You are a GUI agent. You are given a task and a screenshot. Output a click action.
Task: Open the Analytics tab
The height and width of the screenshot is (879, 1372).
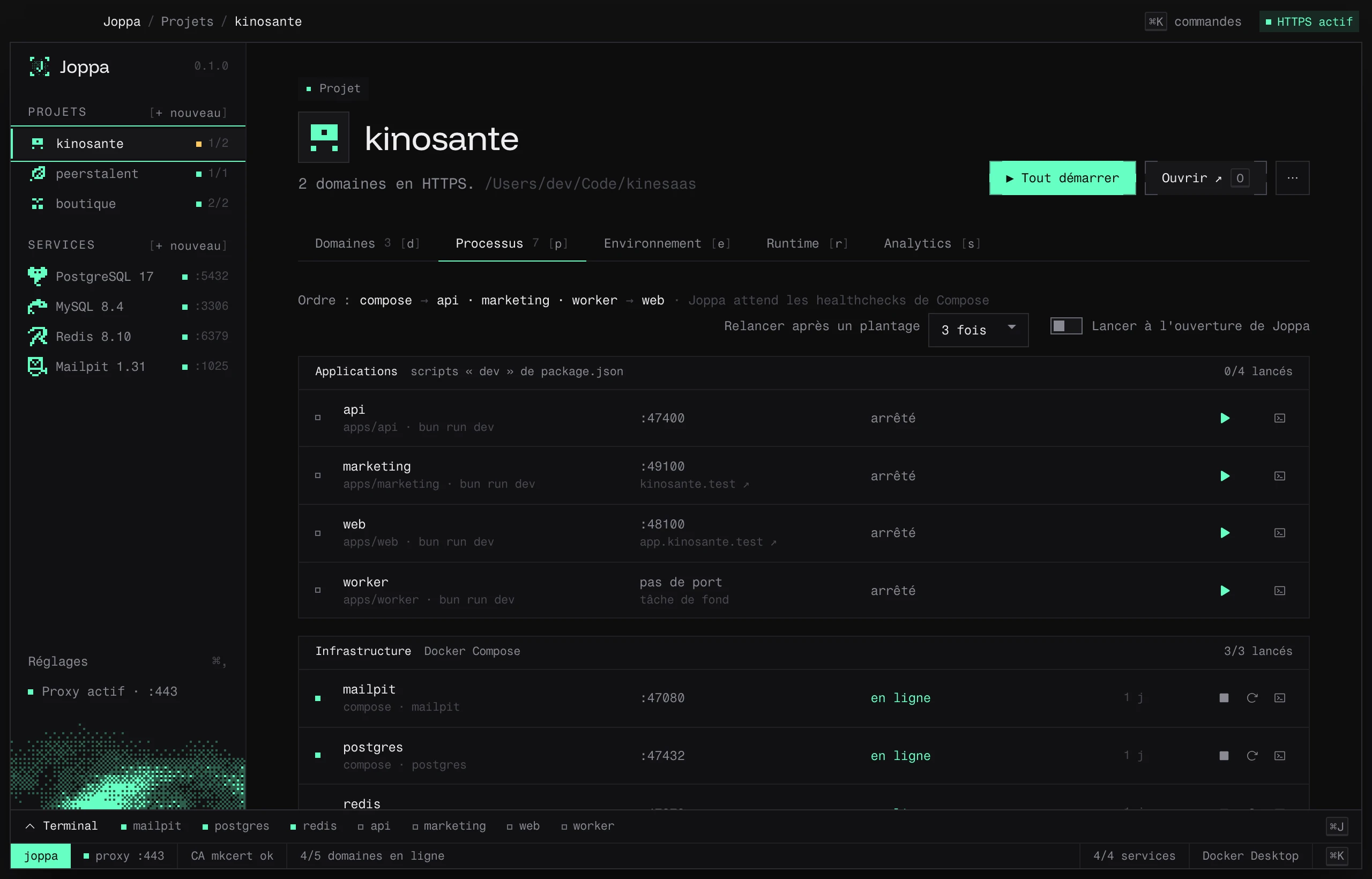pyautogui.click(x=933, y=244)
